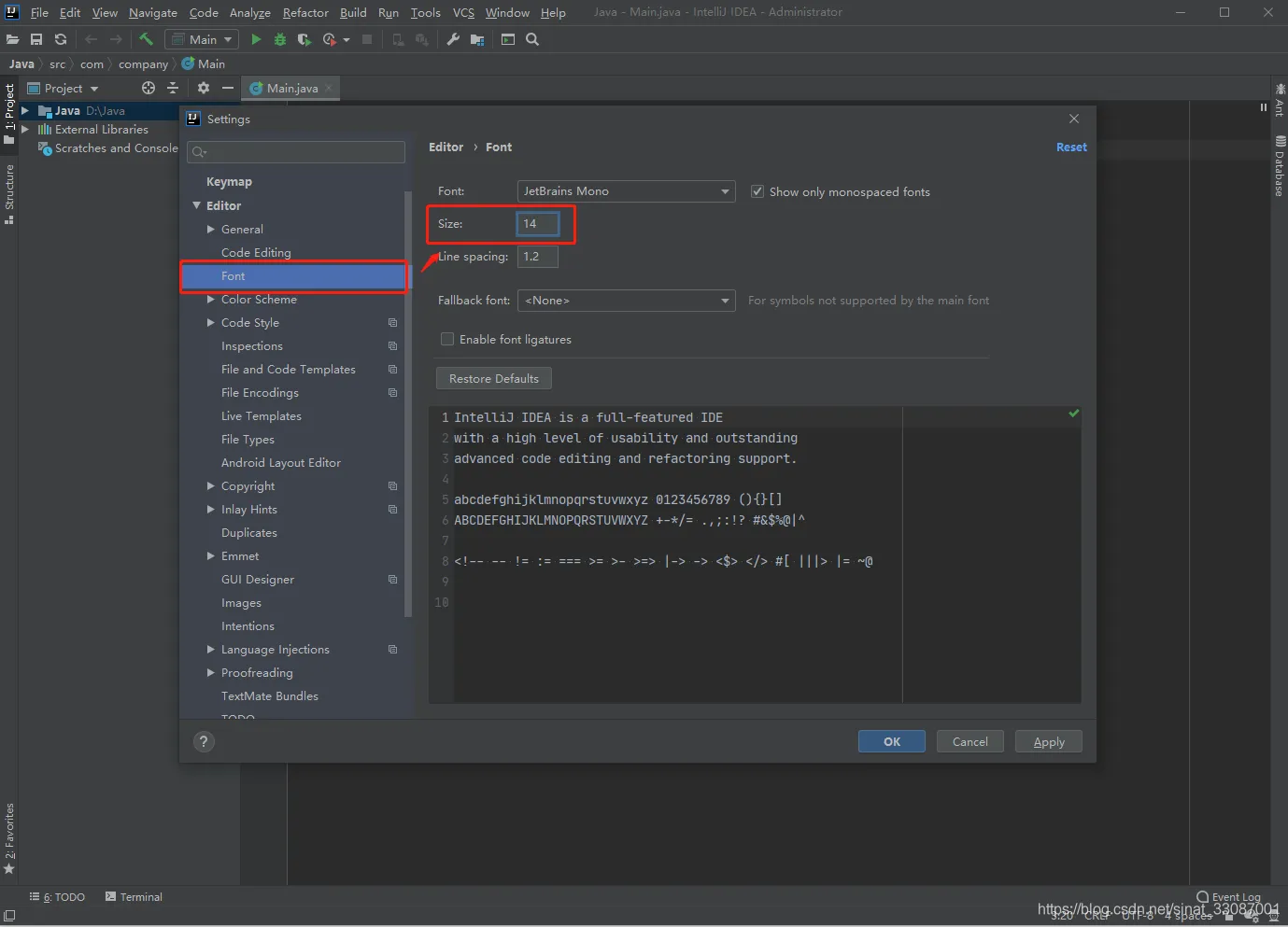Switch to the Main.java editor tab
The image size is (1288, 927).
(x=290, y=88)
